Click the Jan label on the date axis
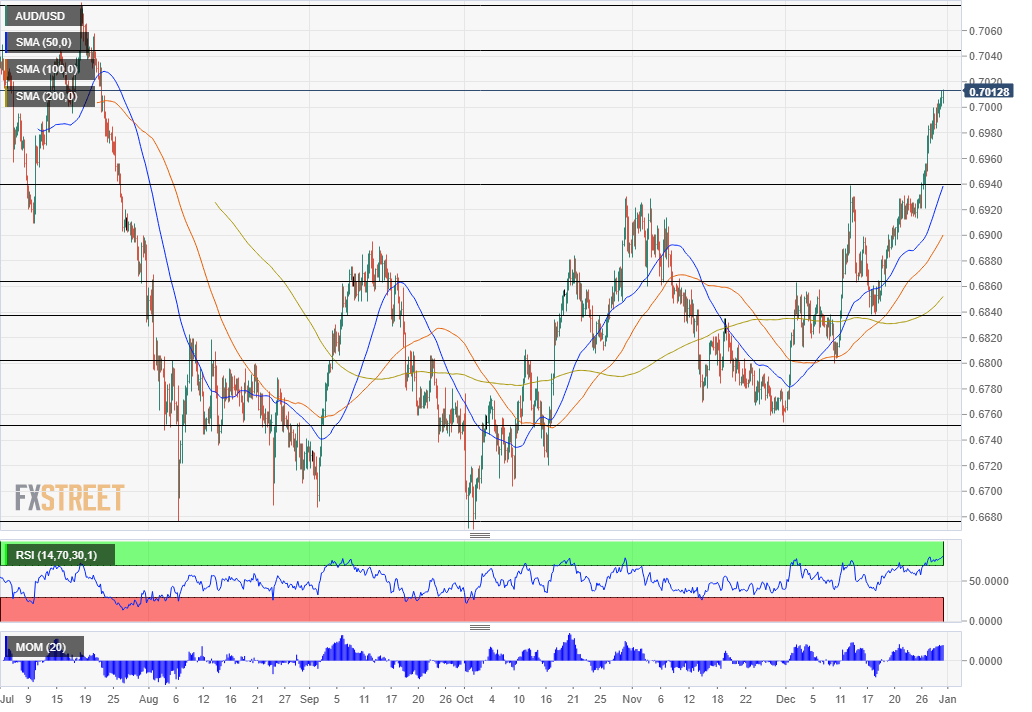The image size is (1032, 712). pos(947,699)
